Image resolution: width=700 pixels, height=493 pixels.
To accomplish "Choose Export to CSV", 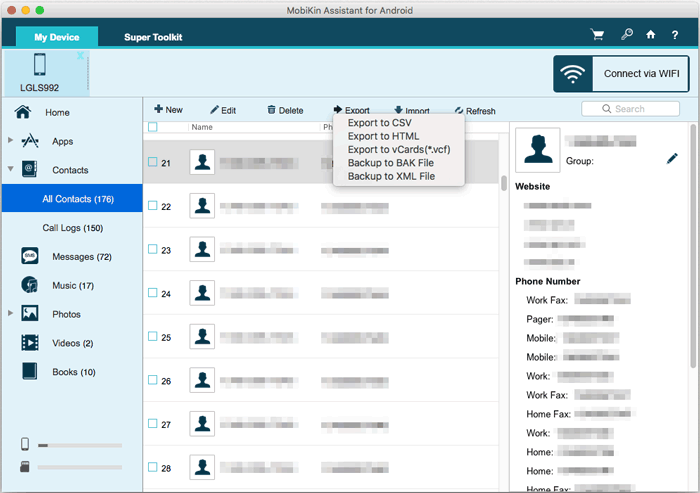I will point(380,123).
